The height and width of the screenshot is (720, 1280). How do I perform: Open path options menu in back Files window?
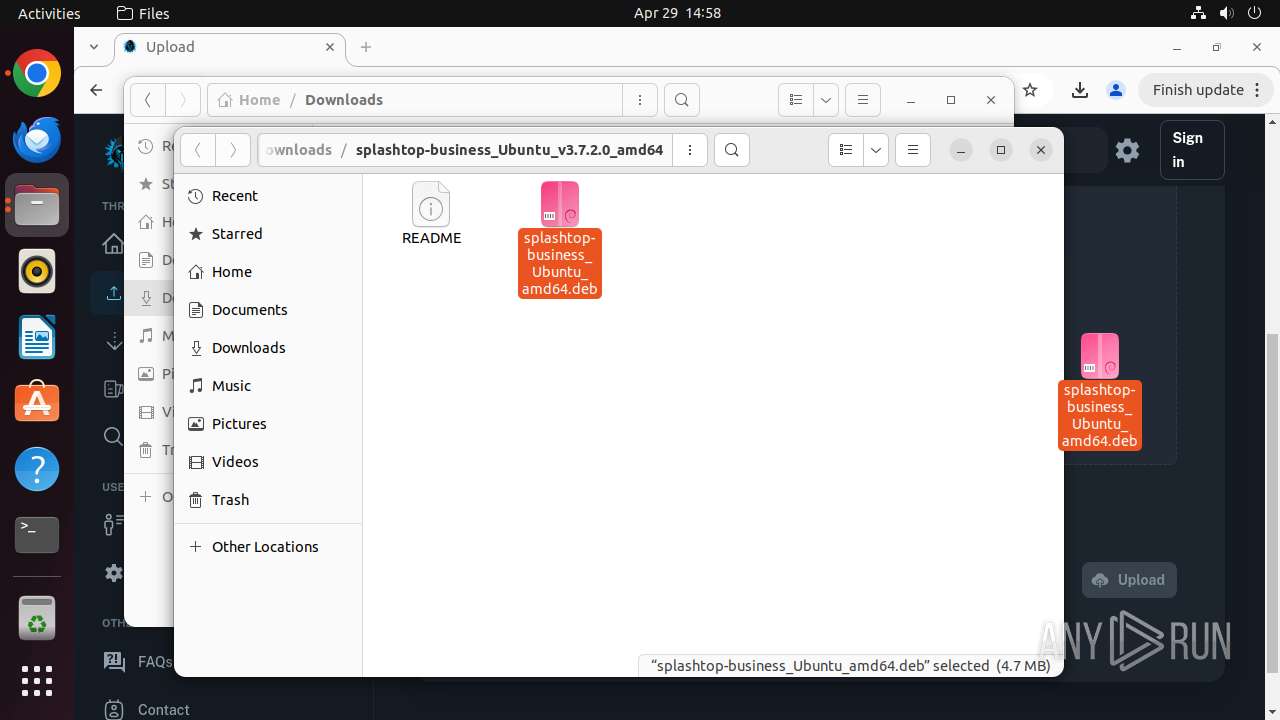click(640, 100)
